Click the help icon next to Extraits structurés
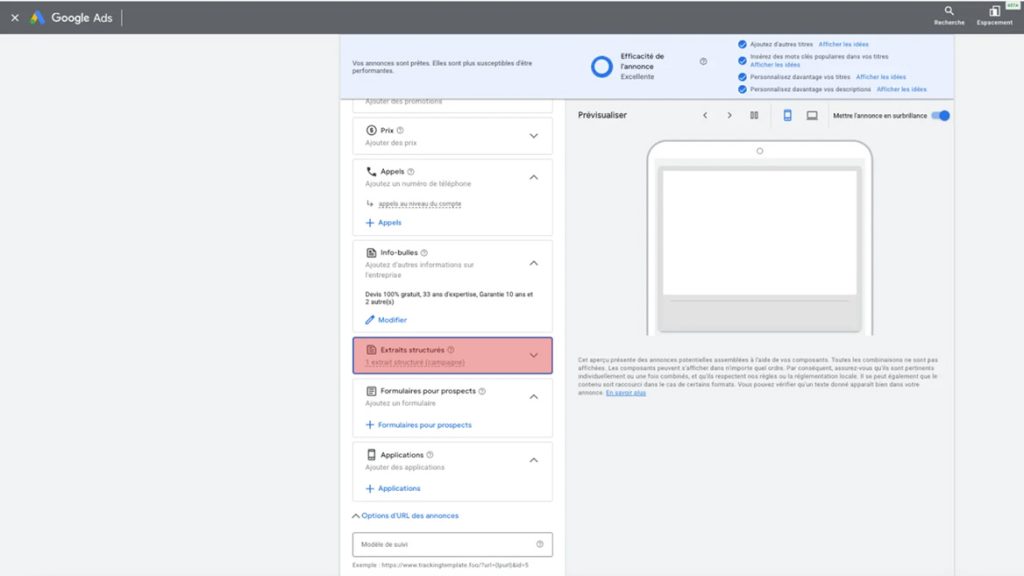Screen dimensions: 1024x576 pyautogui.click(x=451, y=350)
